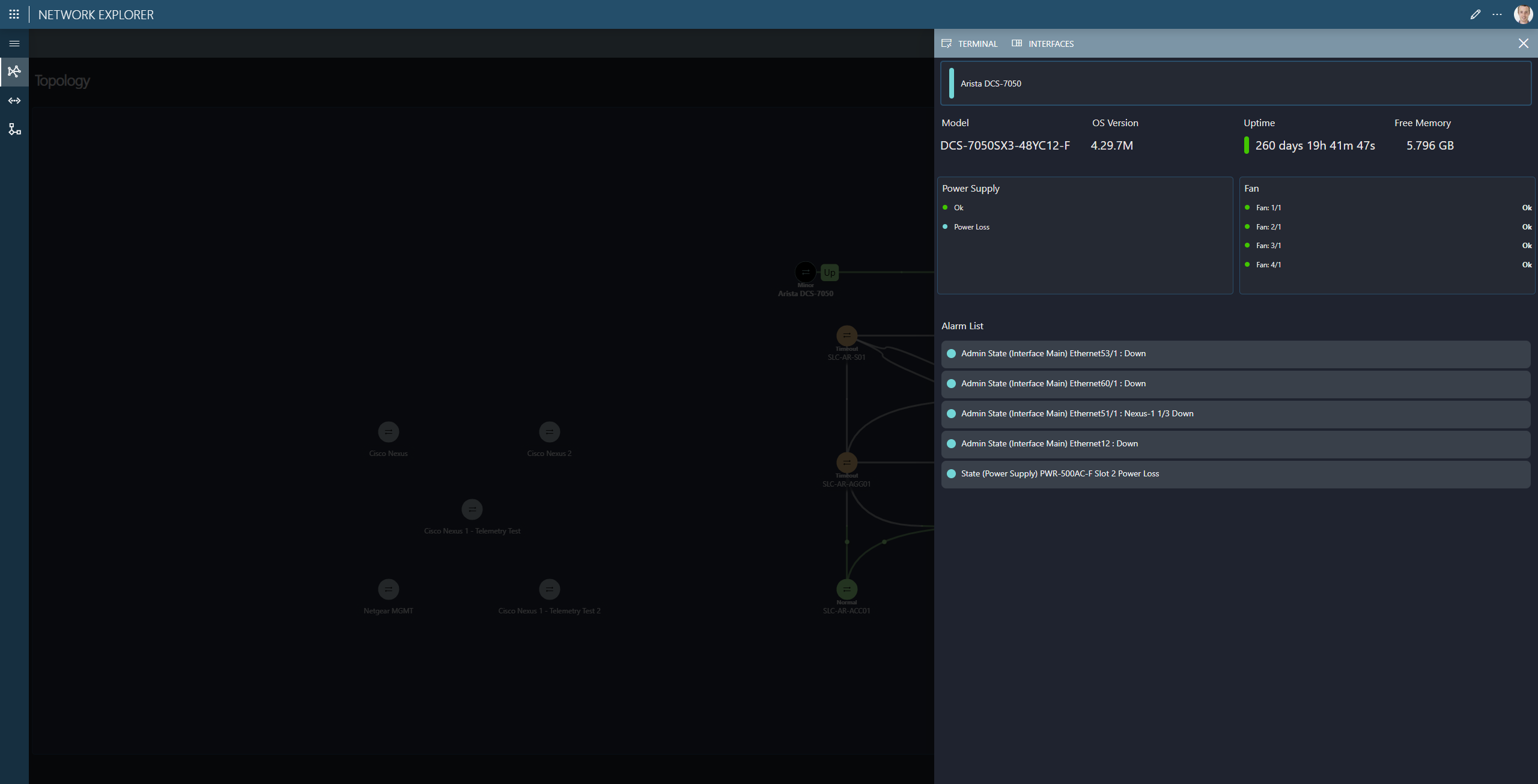This screenshot has width=1538, height=784.
Task: Click the NETWORK EXPLORER title
Action: pyautogui.click(x=96, y=14)
